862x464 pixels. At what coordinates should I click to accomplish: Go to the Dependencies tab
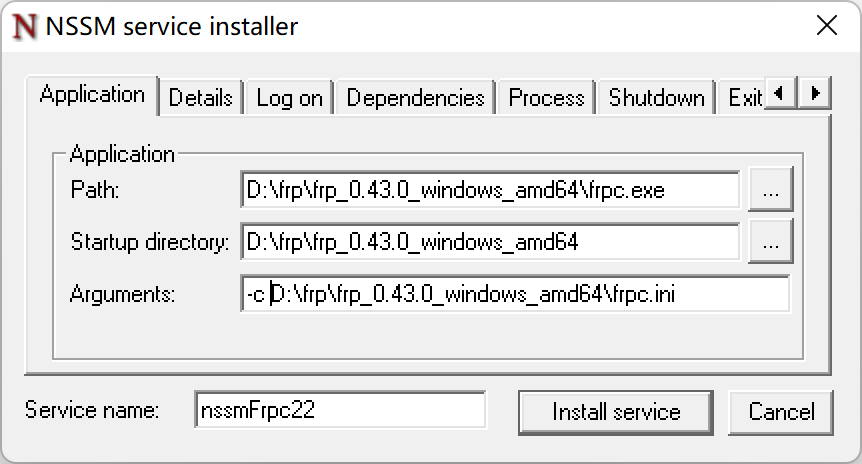click(415, 98)
